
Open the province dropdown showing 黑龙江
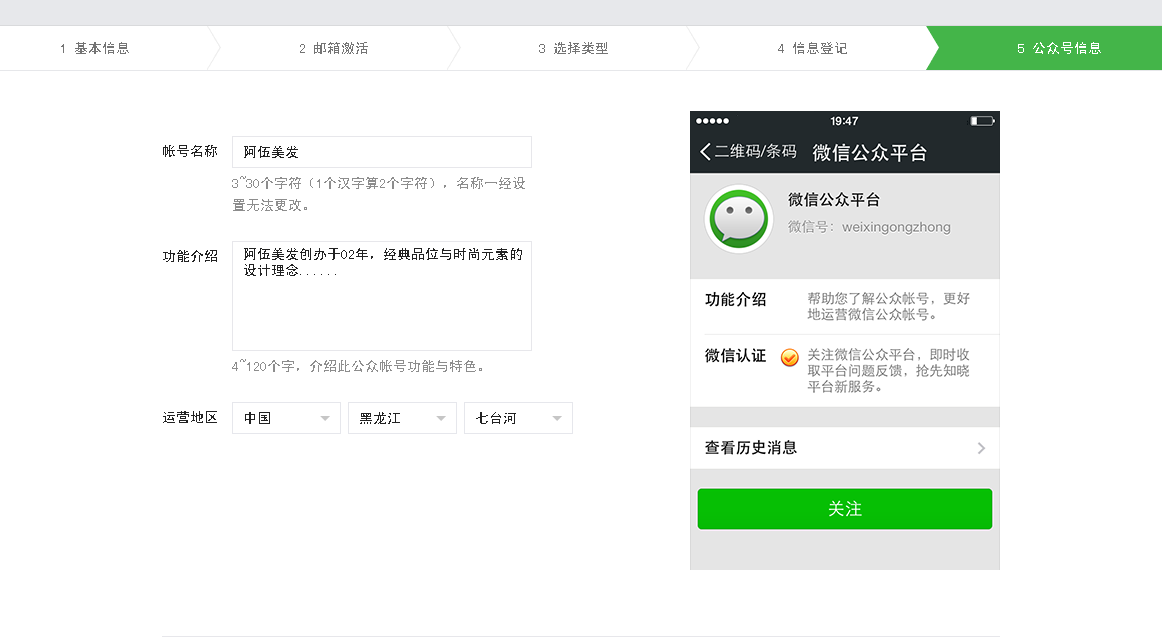point(402,418)
